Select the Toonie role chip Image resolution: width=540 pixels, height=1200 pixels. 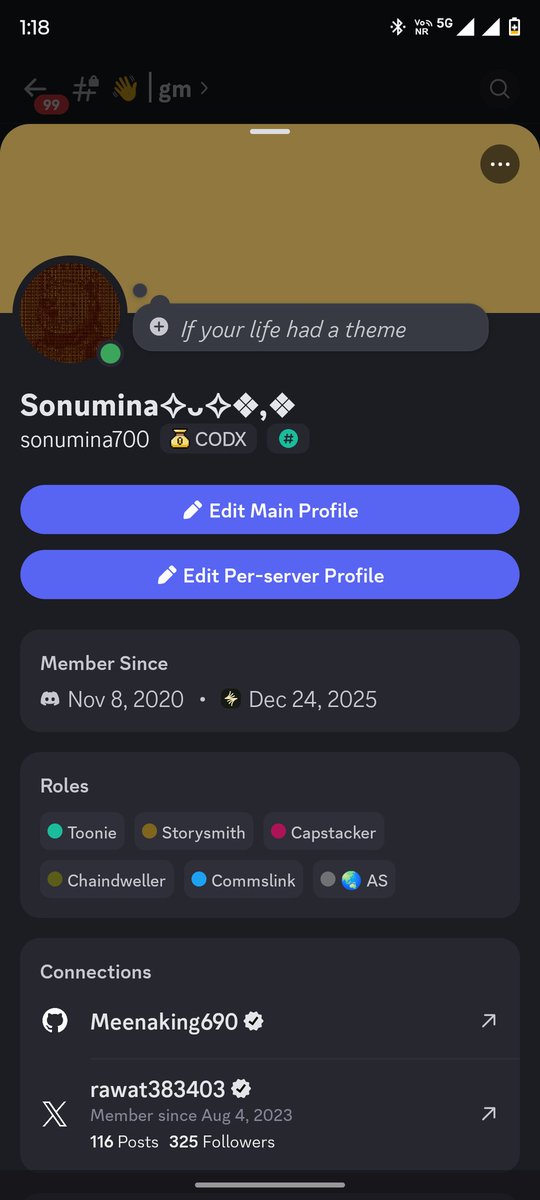(82, 832)
